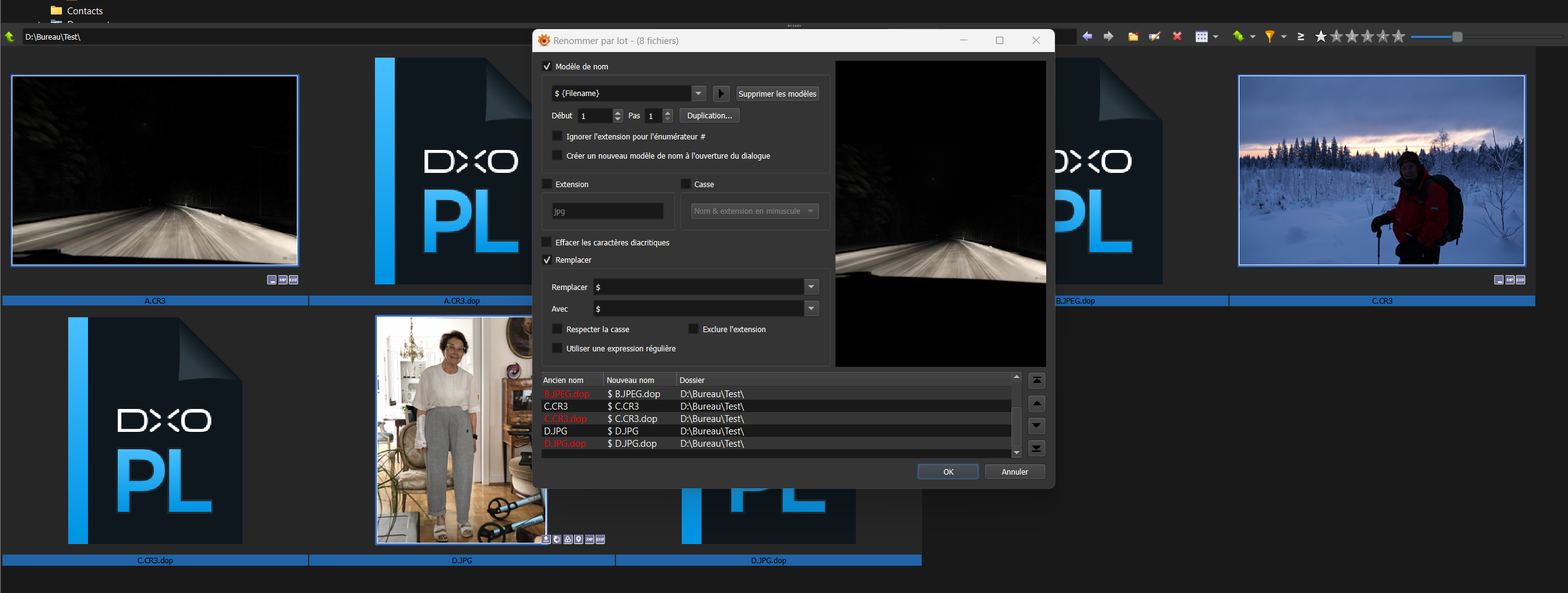This screenshot has width=1568, height=593.
Task: Expand the Avec replacement dropdown
Action: tap(811, 309)
